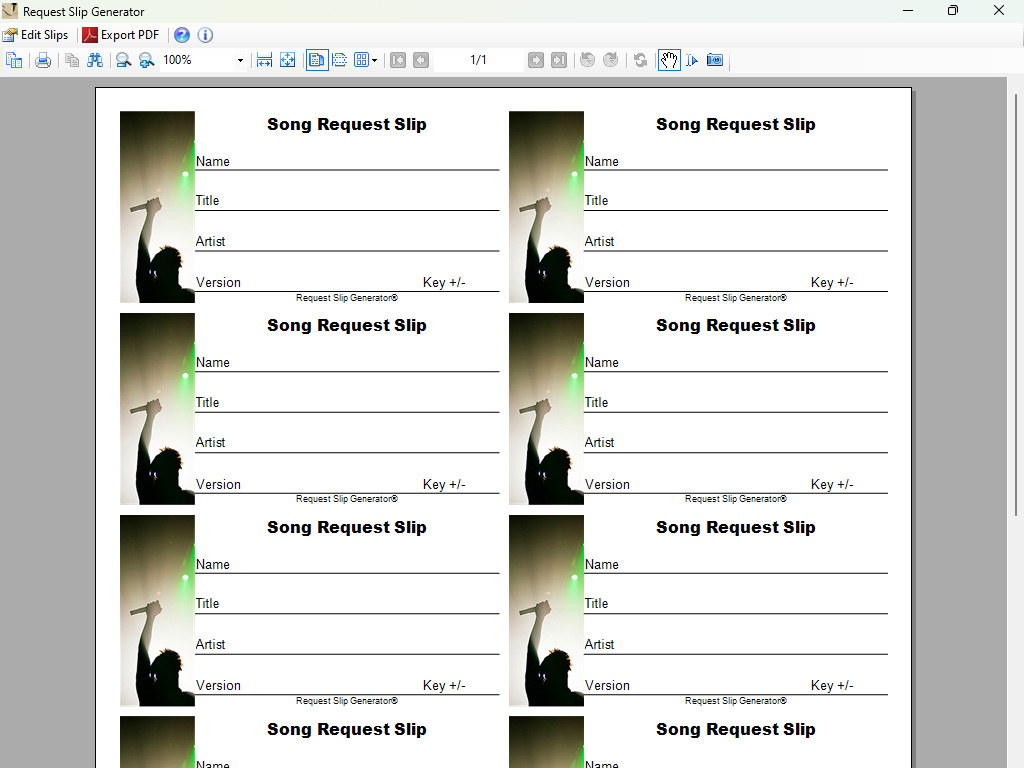The height and width of the screenshot is (768, 1024).
Task: Toggle single page view mode
Action: pyautogui.click(x=316, y=60)
